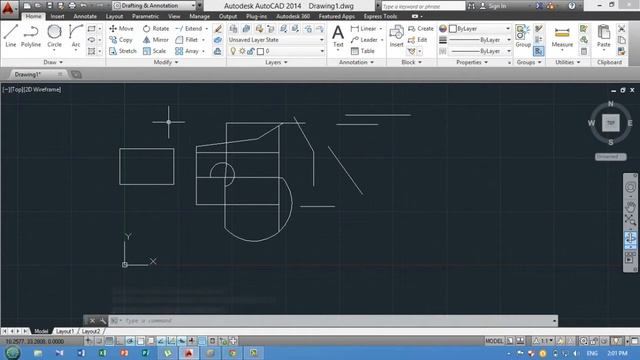Viewport: 640px width, 360px height.
Task: Click the command line input field
Action: pos(333,320)
